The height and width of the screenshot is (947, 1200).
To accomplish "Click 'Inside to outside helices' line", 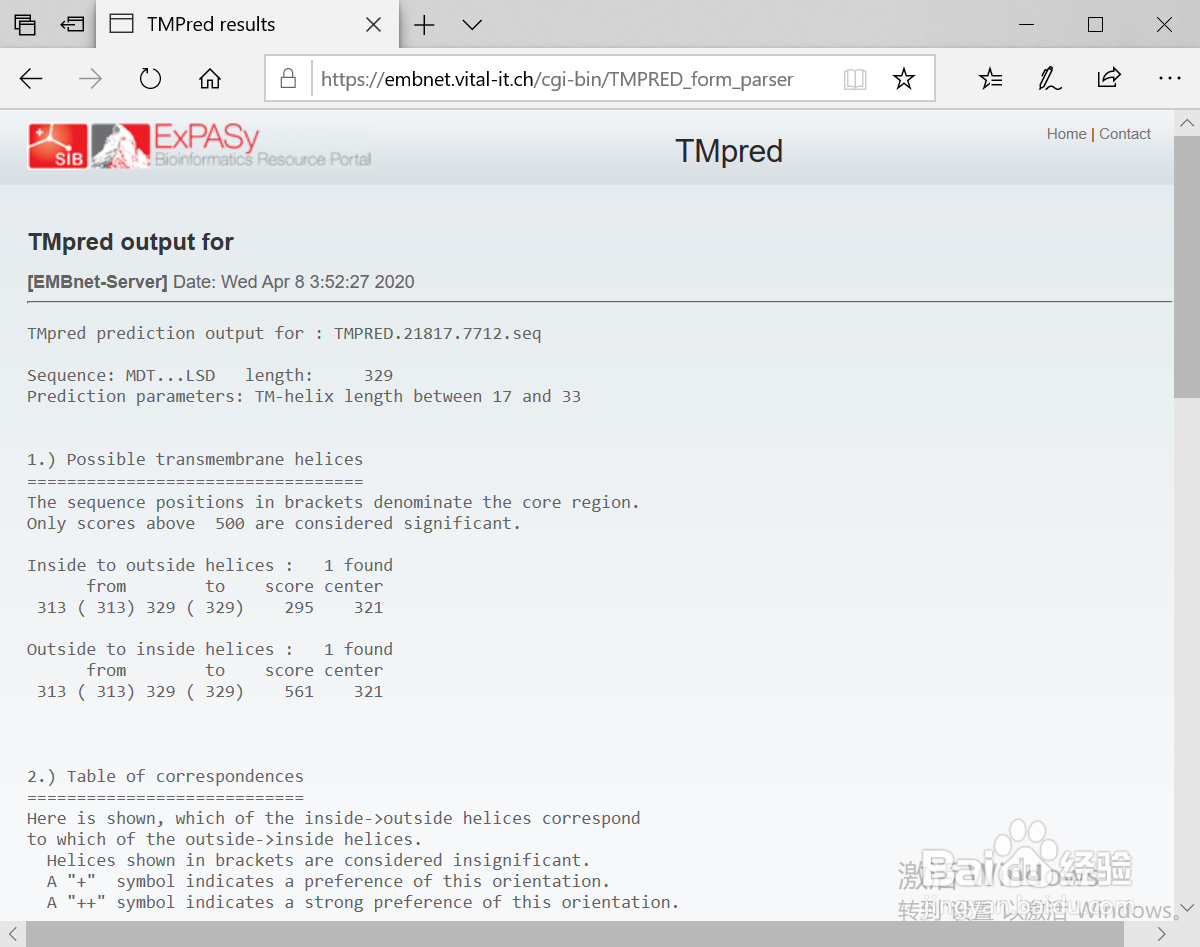I will [x=210, y=565].
